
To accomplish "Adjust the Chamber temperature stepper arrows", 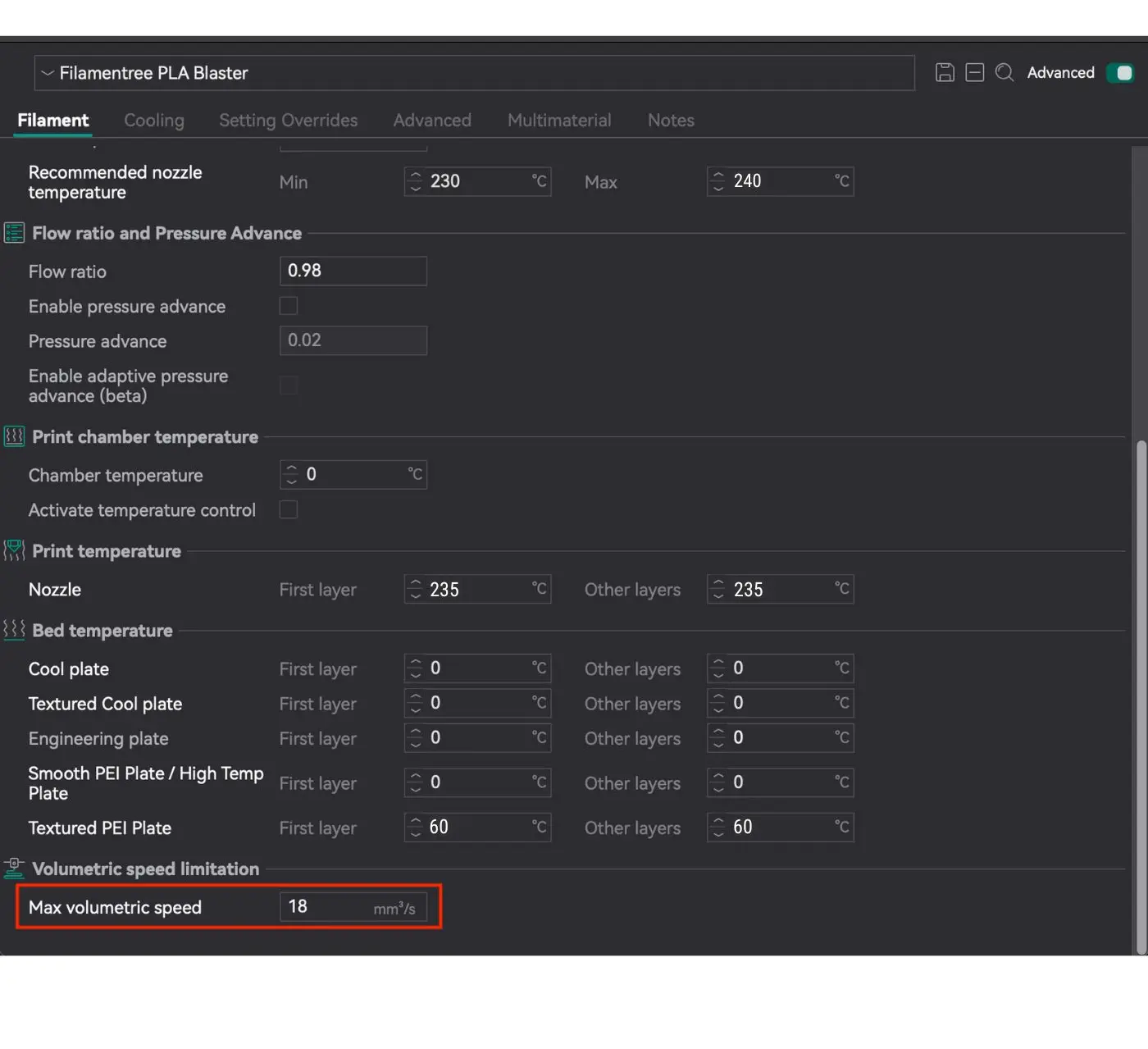I will tap(291, 475).
